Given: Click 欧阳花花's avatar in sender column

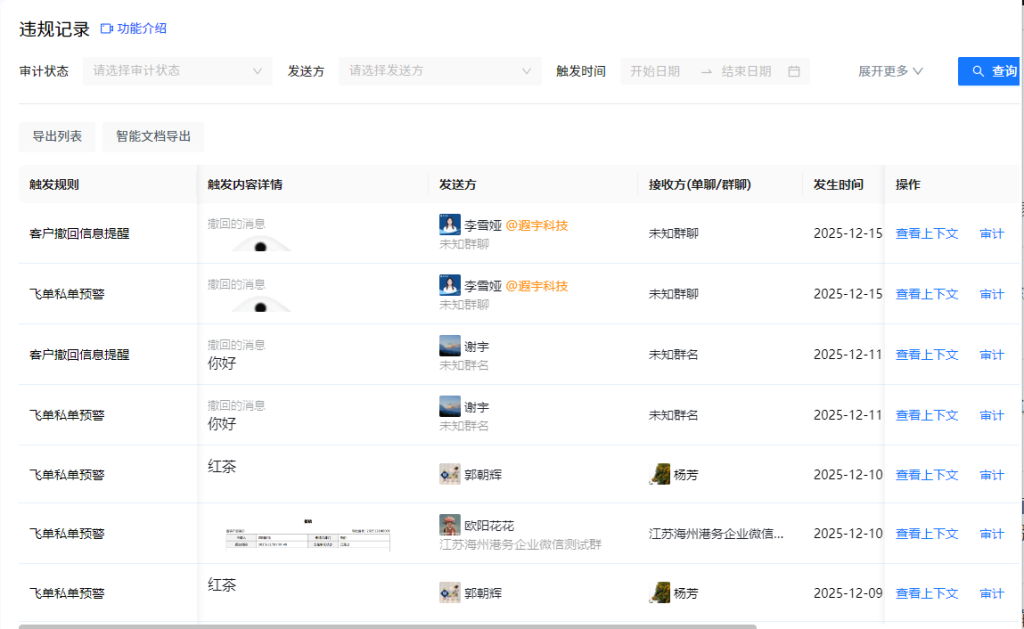Looking at the screenshot, I should pos(450,525).
